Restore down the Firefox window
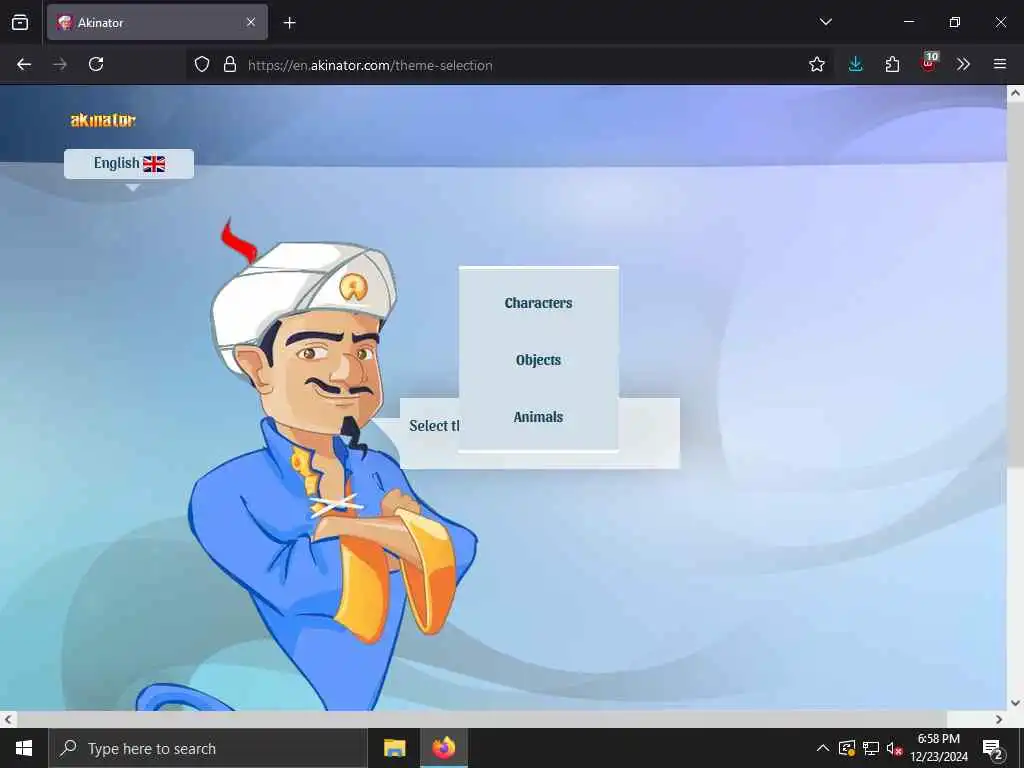The image size is (1024, 768). click(954, 22)
